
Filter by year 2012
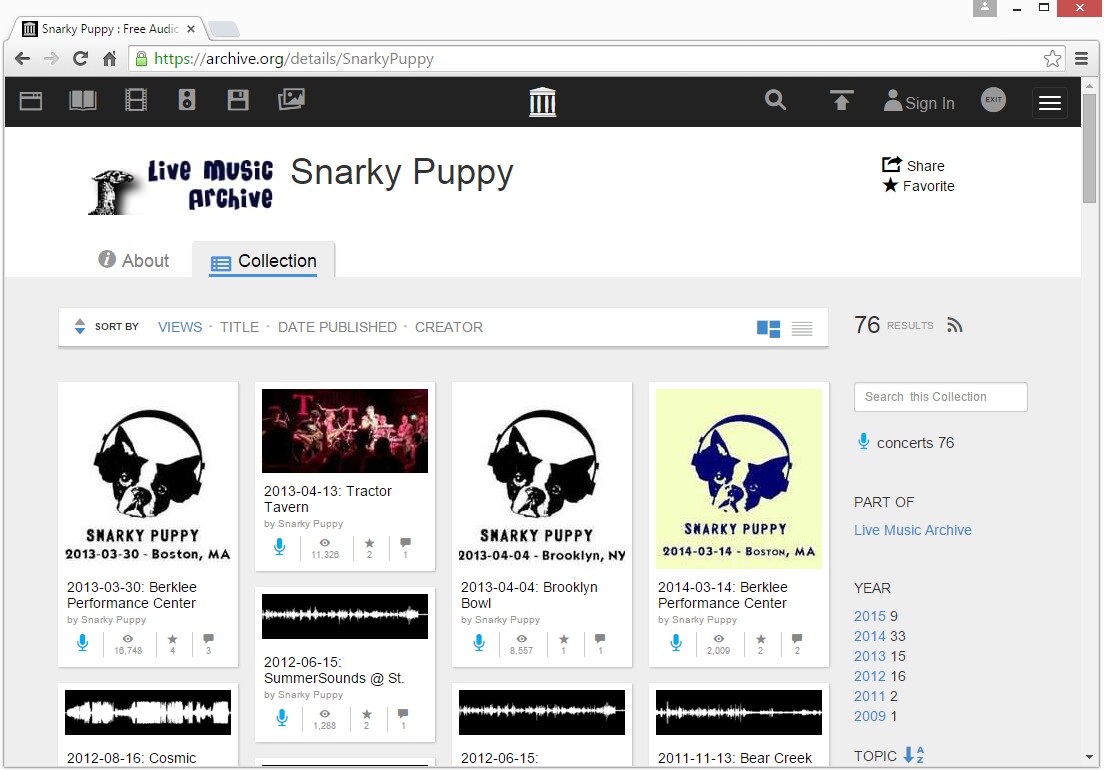coord(870,676)
